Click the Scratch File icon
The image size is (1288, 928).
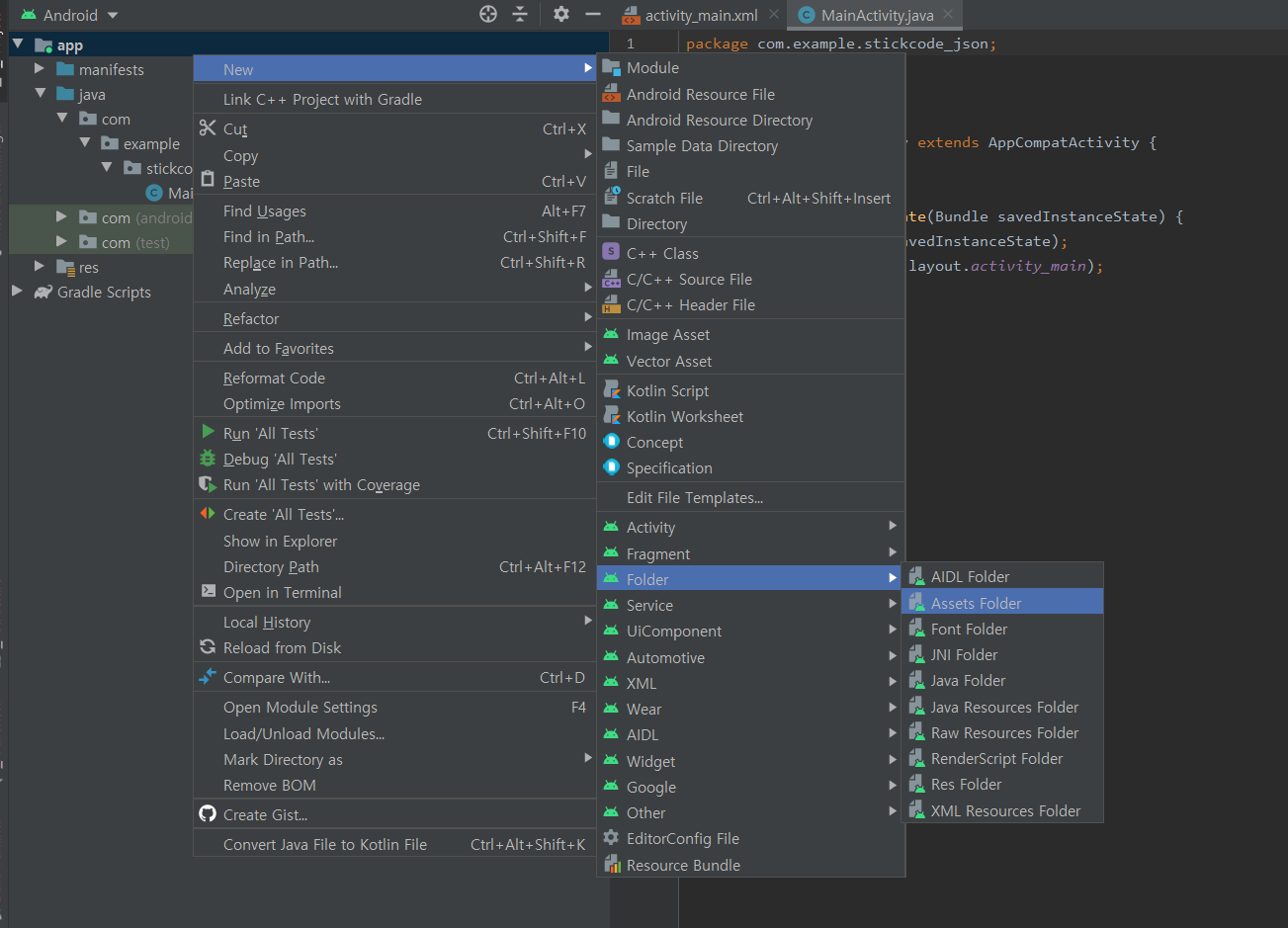(x=612, y=198)
